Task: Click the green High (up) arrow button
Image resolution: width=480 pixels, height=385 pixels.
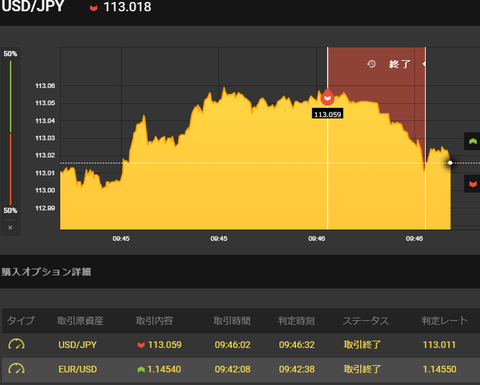Action: click(x=472, y=141)
